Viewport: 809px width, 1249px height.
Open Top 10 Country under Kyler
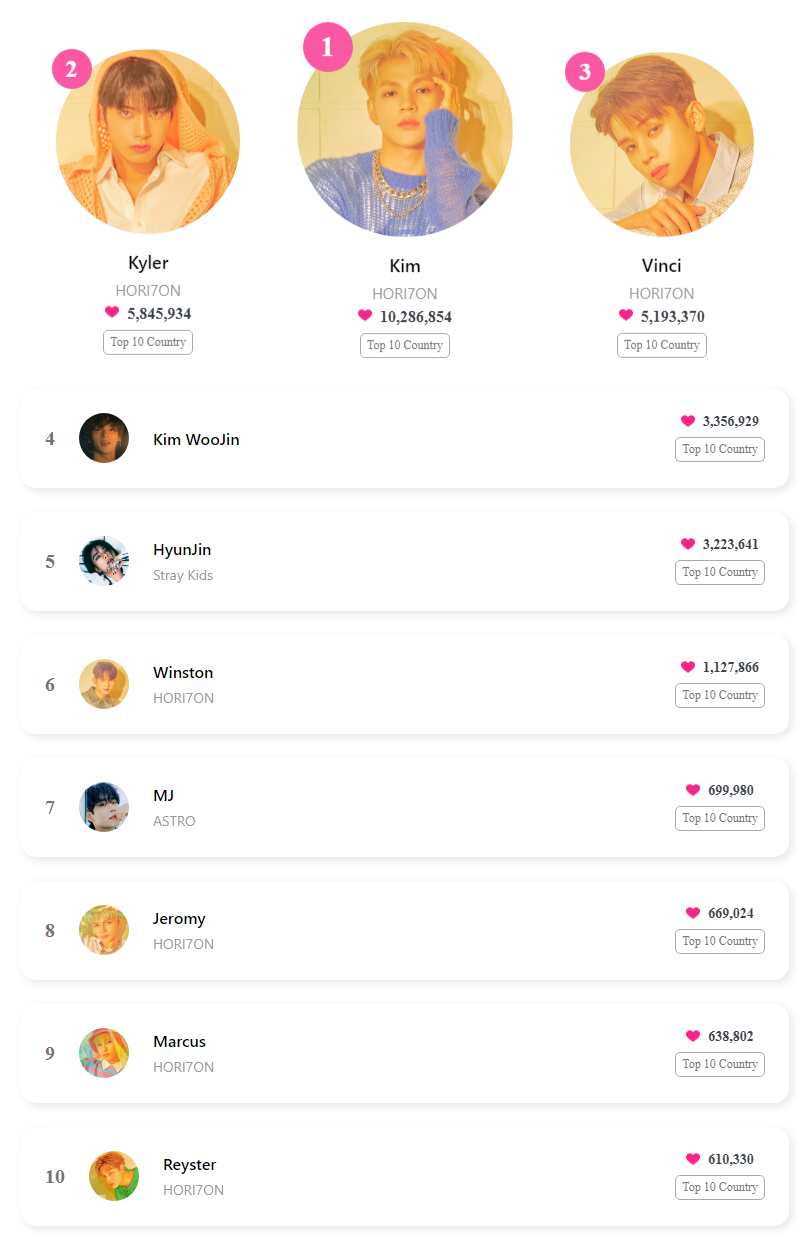(148, 342)
